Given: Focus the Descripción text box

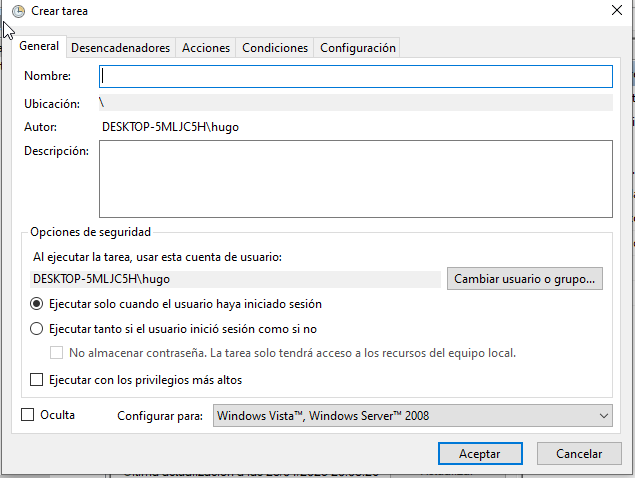Looking at the screenshot, I should click(x=355, y=178).
